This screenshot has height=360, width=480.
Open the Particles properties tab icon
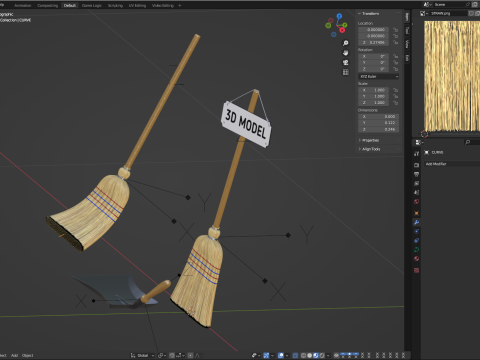click(416, 231)
